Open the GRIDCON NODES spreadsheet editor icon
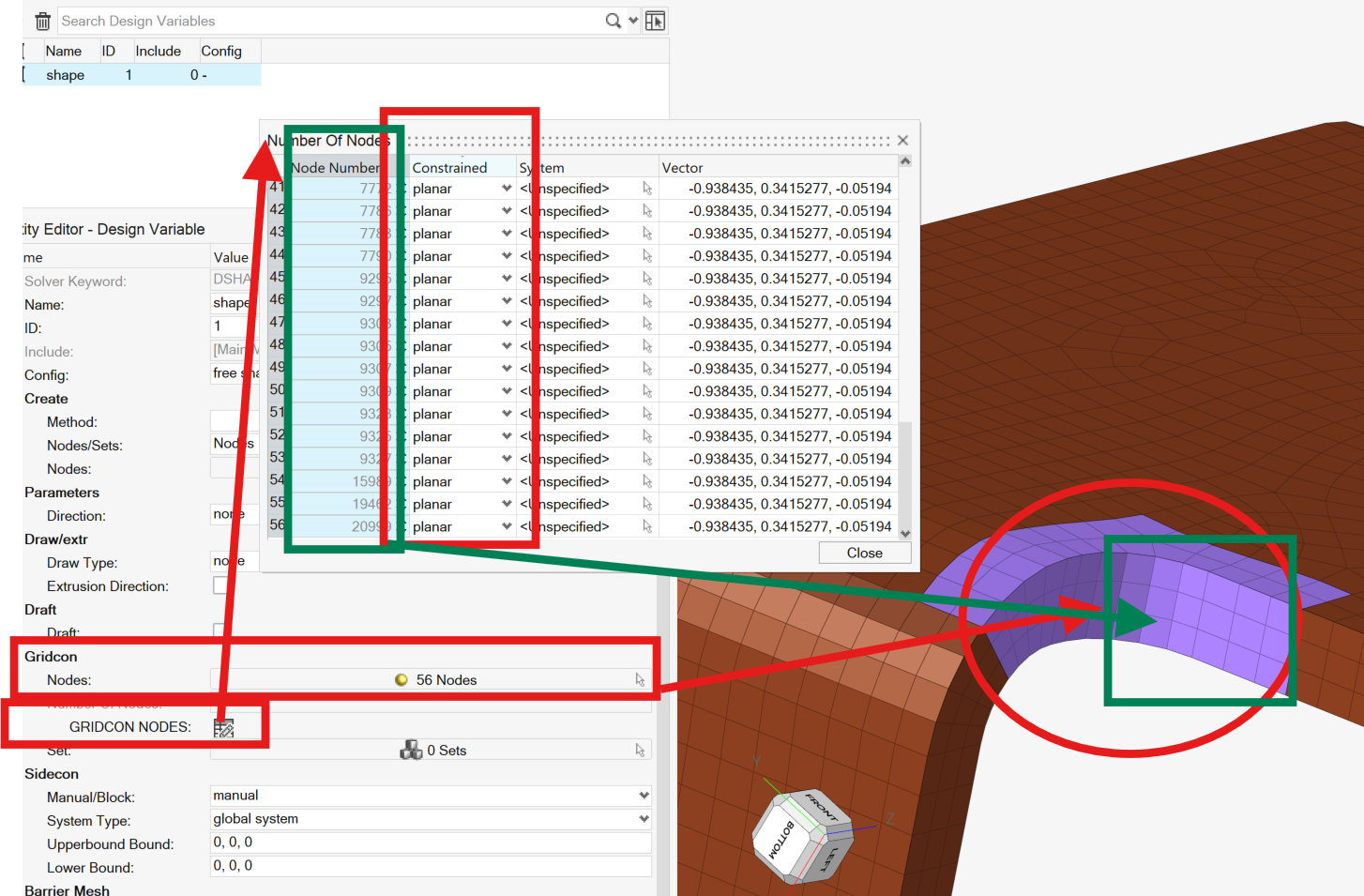Image resolution: width=1364 pixels, height=896 pixels. tap(222, 726)
